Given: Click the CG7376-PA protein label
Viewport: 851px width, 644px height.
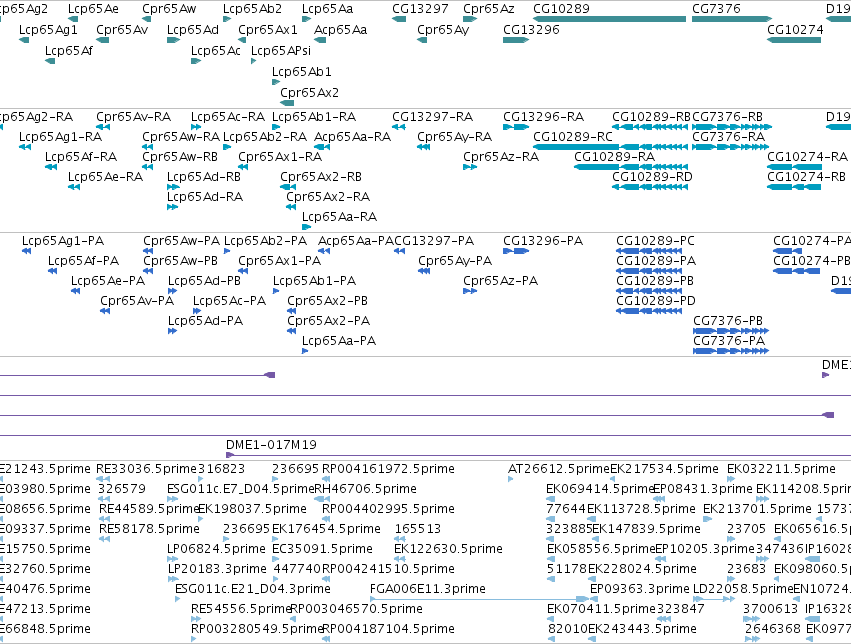Looking at the screenshot, I should point(729,341).
